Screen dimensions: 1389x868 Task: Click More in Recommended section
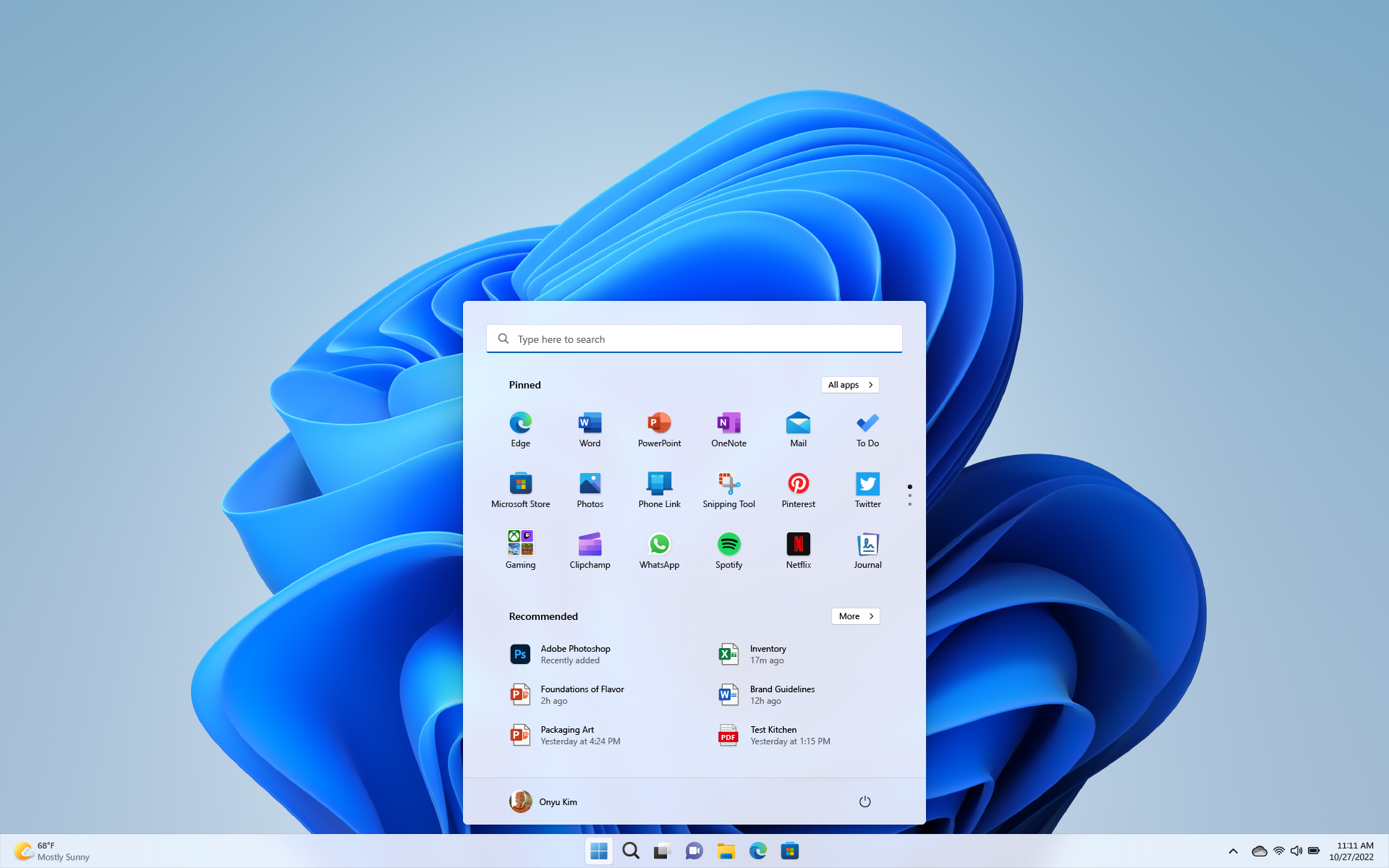(x=855, y=615)
